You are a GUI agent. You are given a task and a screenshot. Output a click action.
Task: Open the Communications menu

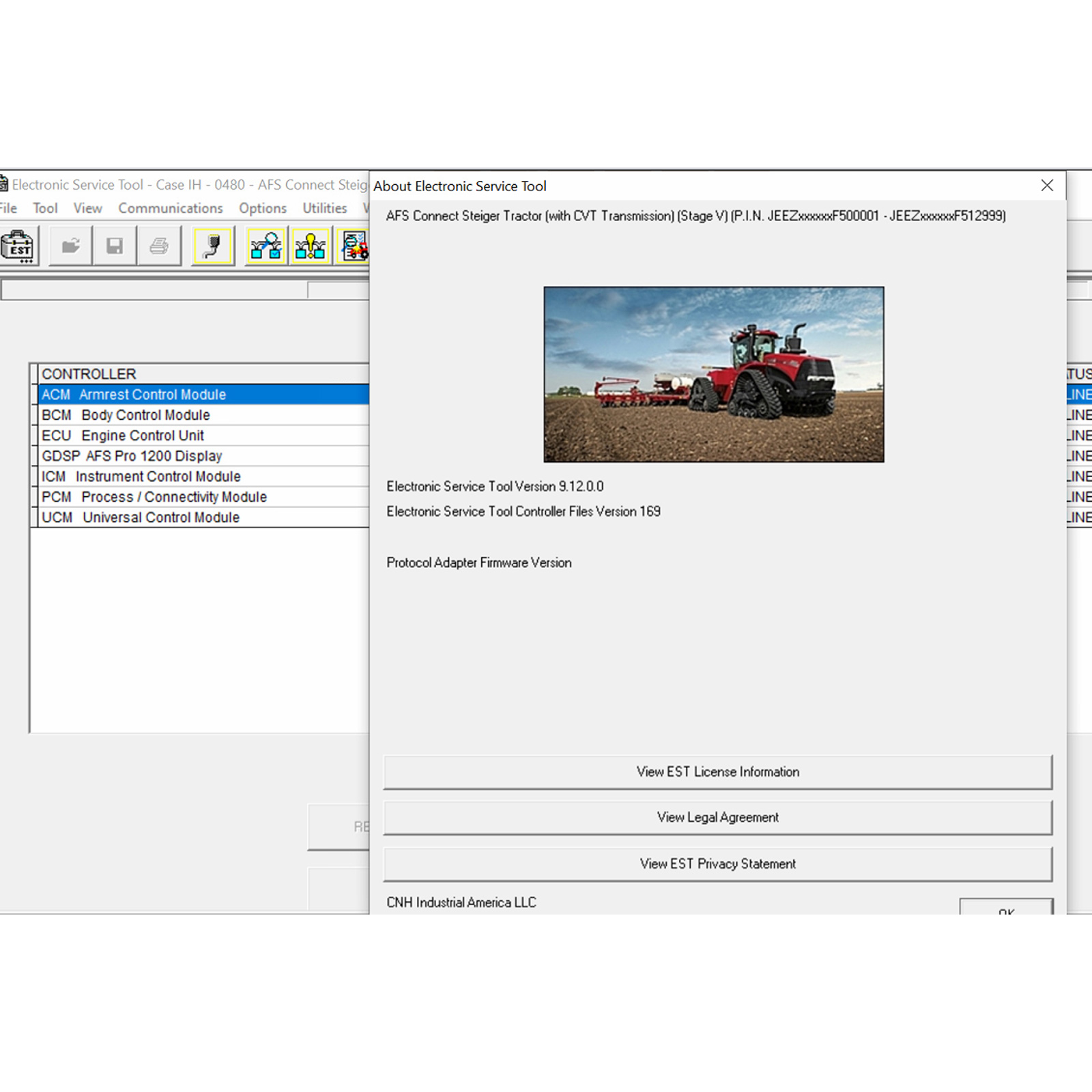pos(171,208)
